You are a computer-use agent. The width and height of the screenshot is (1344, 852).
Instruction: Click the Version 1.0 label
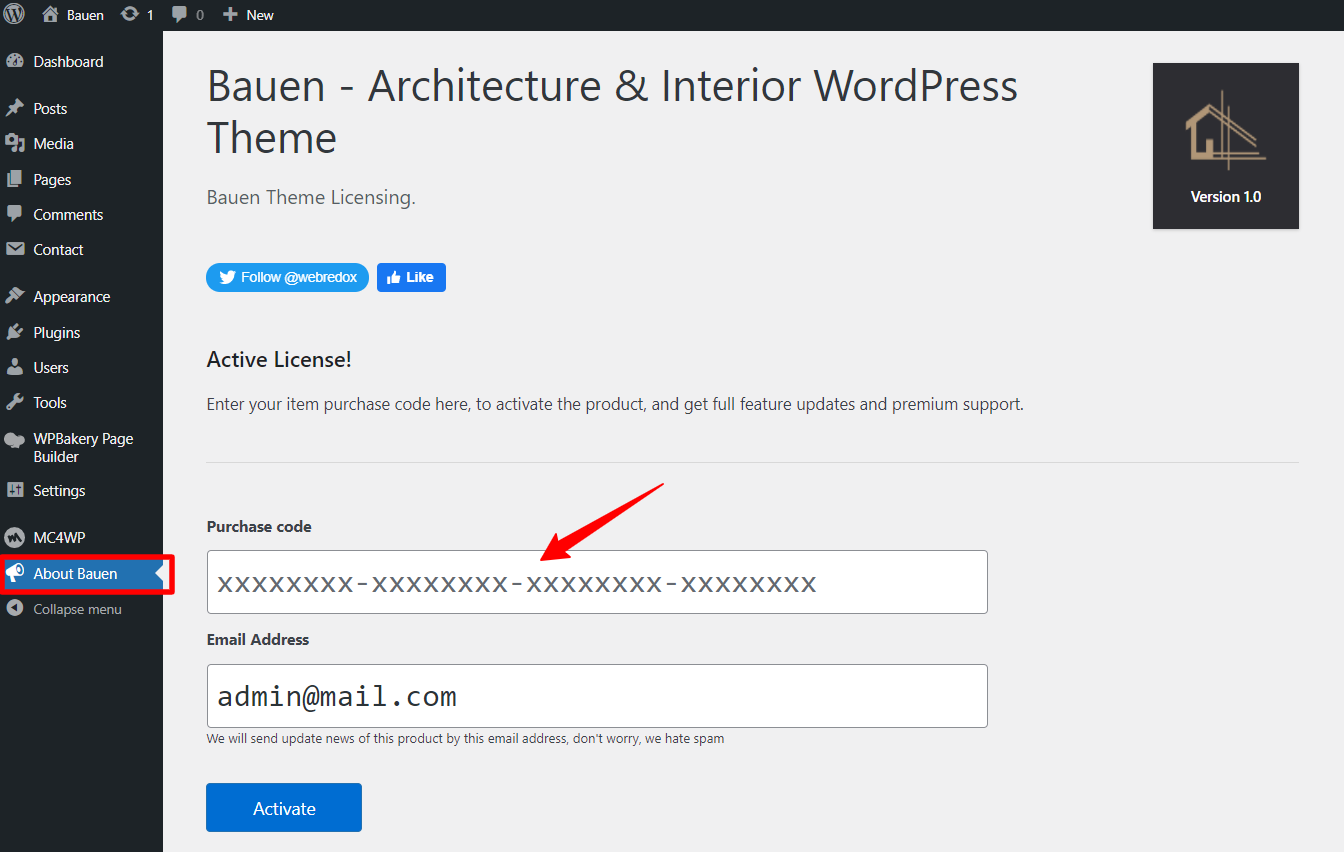point(1226,197)
